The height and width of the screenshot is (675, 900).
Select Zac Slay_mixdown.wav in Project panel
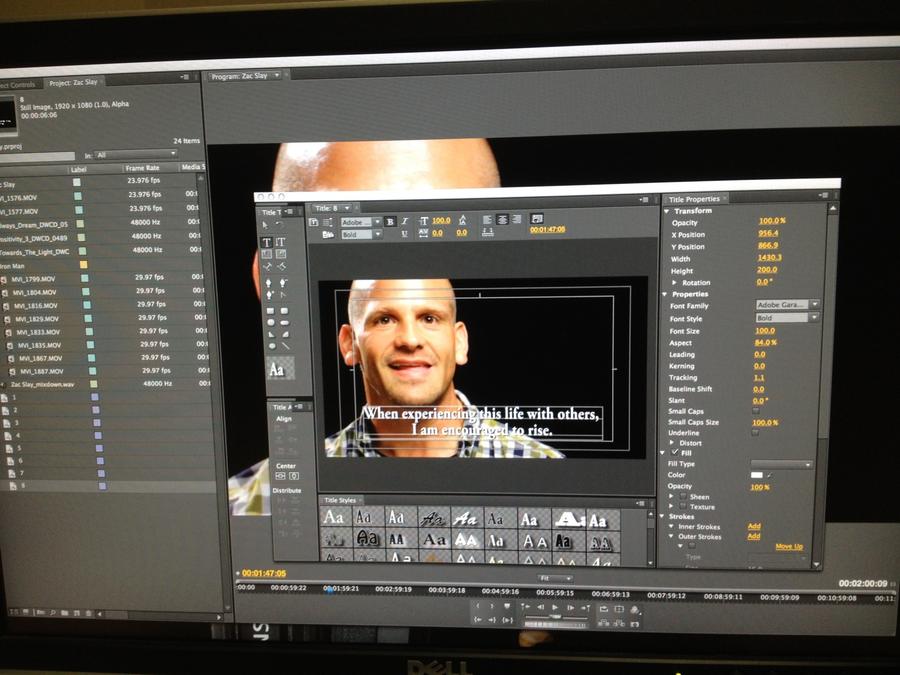pos(42,384)
